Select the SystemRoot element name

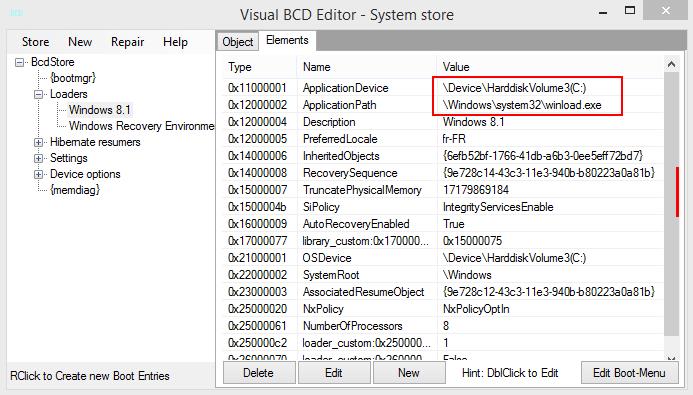point(331,275)
